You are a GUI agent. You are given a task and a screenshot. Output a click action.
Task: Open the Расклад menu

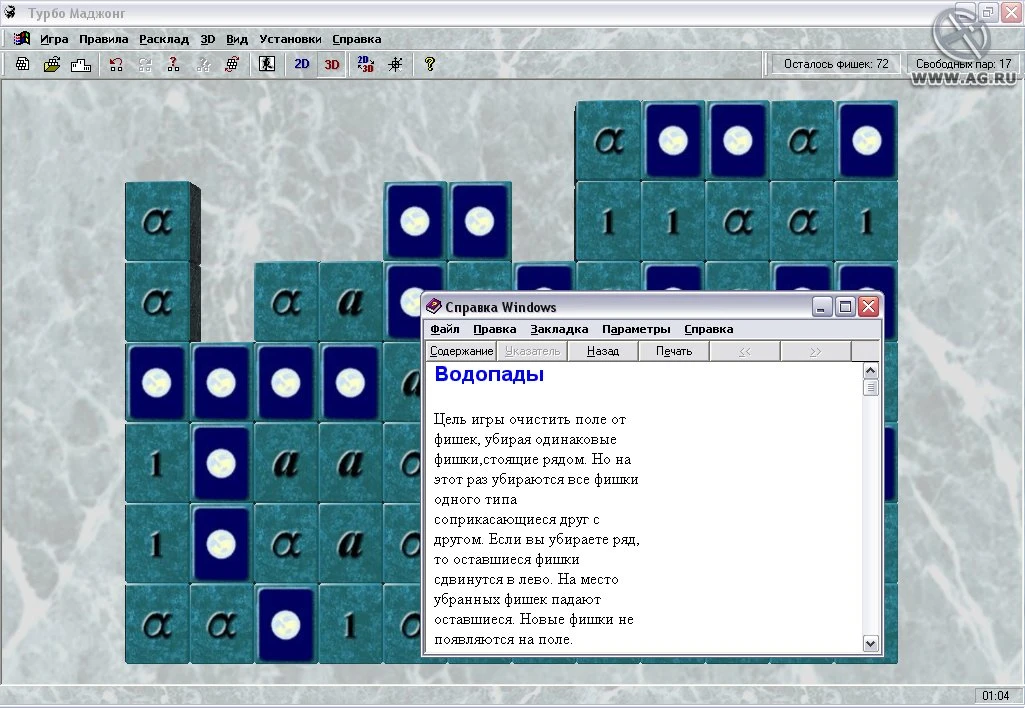coord(164,39)
